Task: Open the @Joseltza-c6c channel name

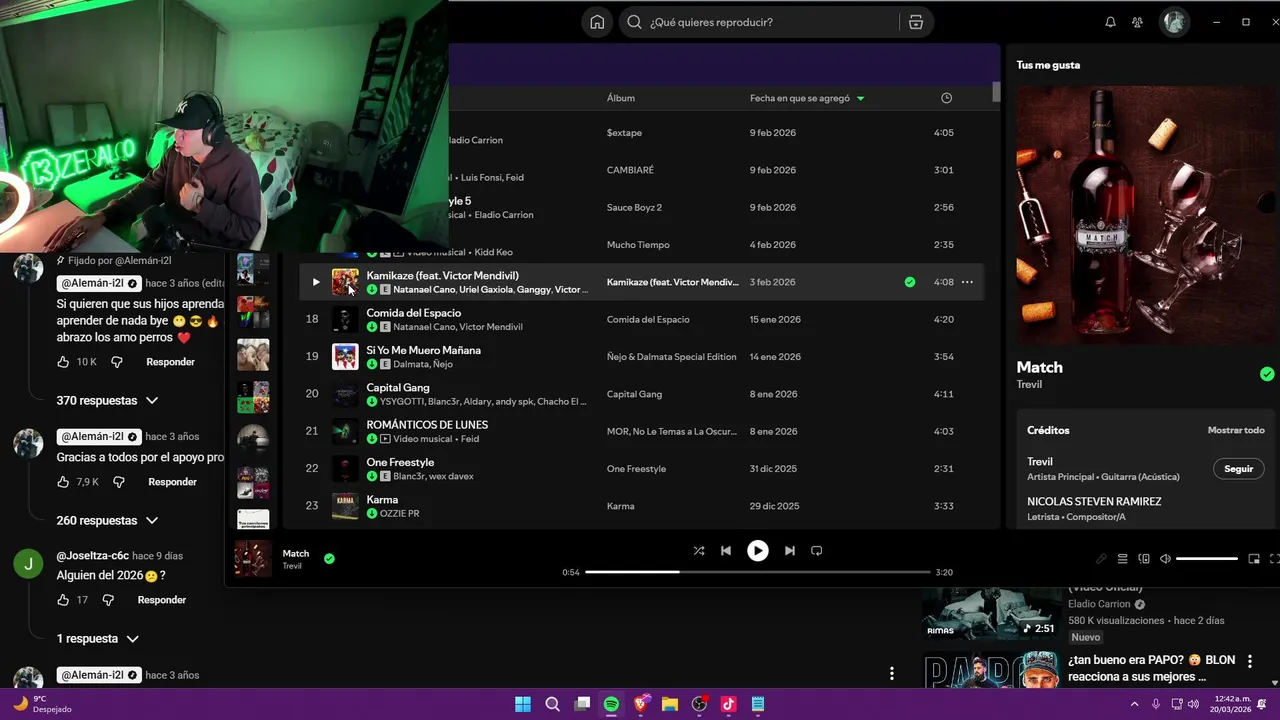Action: click(92, 556)
